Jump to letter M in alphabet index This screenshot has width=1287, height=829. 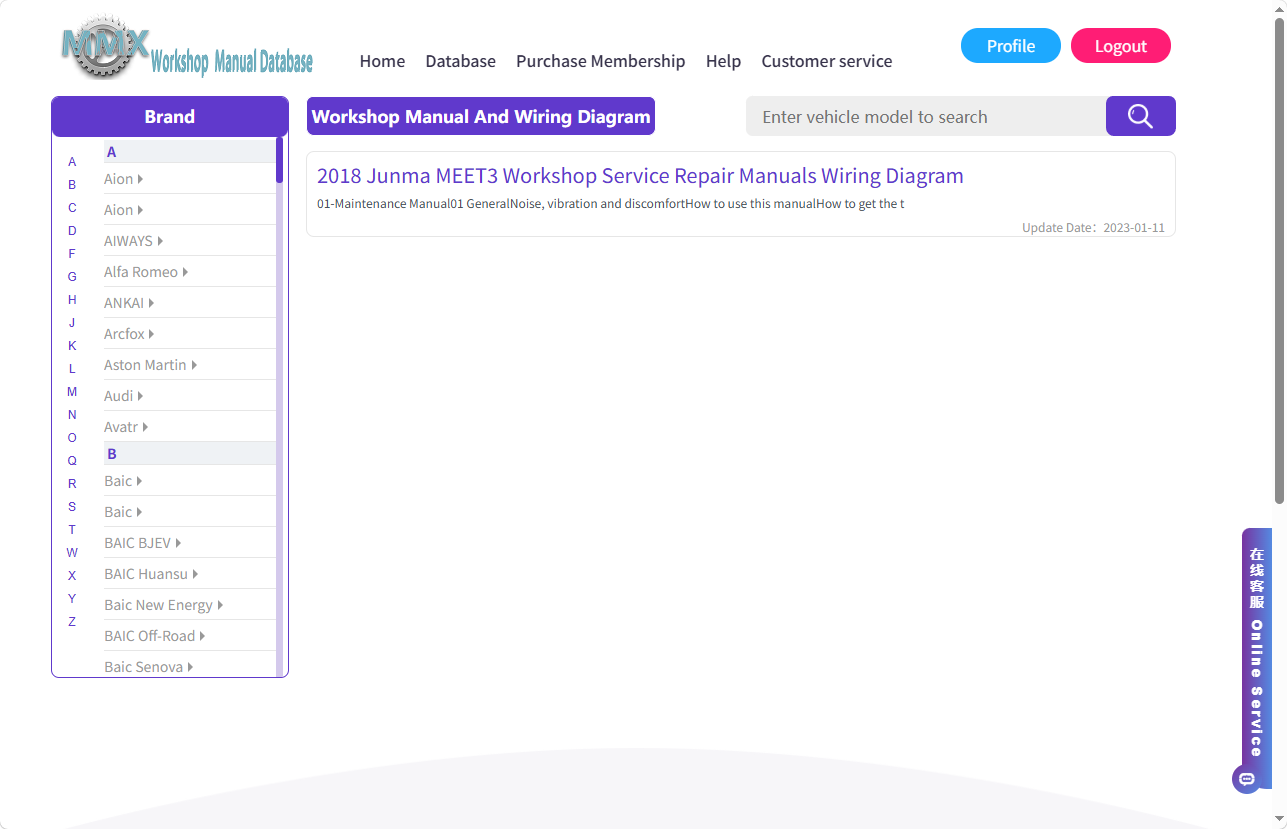72,392
